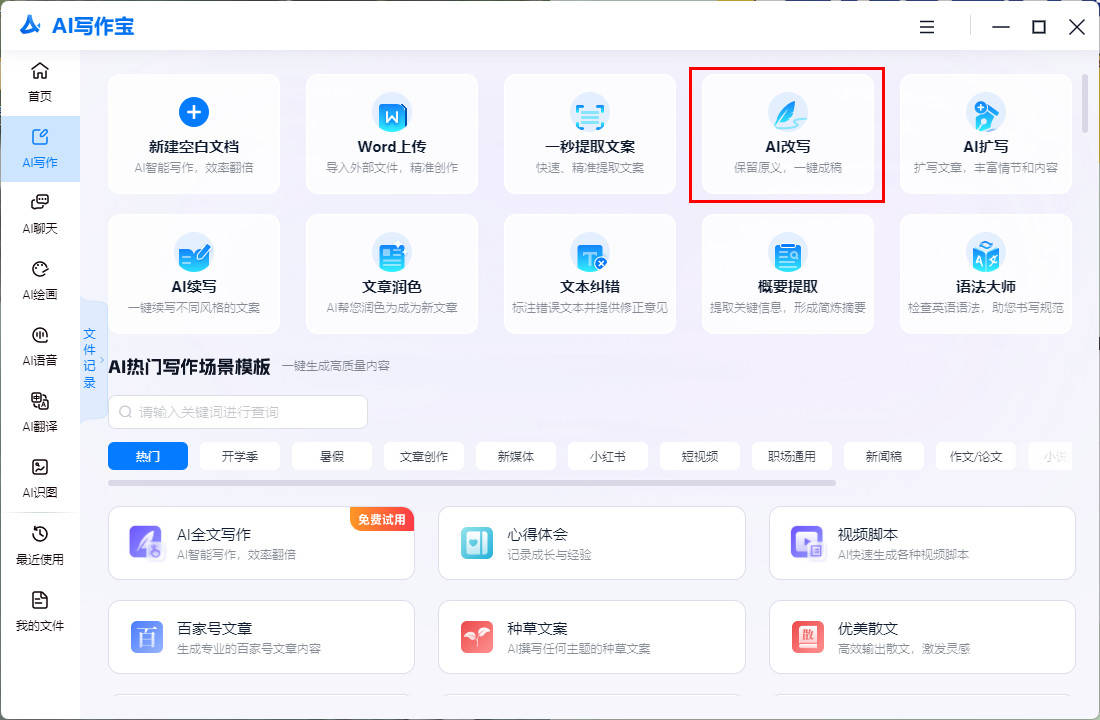
Task: Click the horizontal scrollbar under category tabs
Action: point(471,483)
